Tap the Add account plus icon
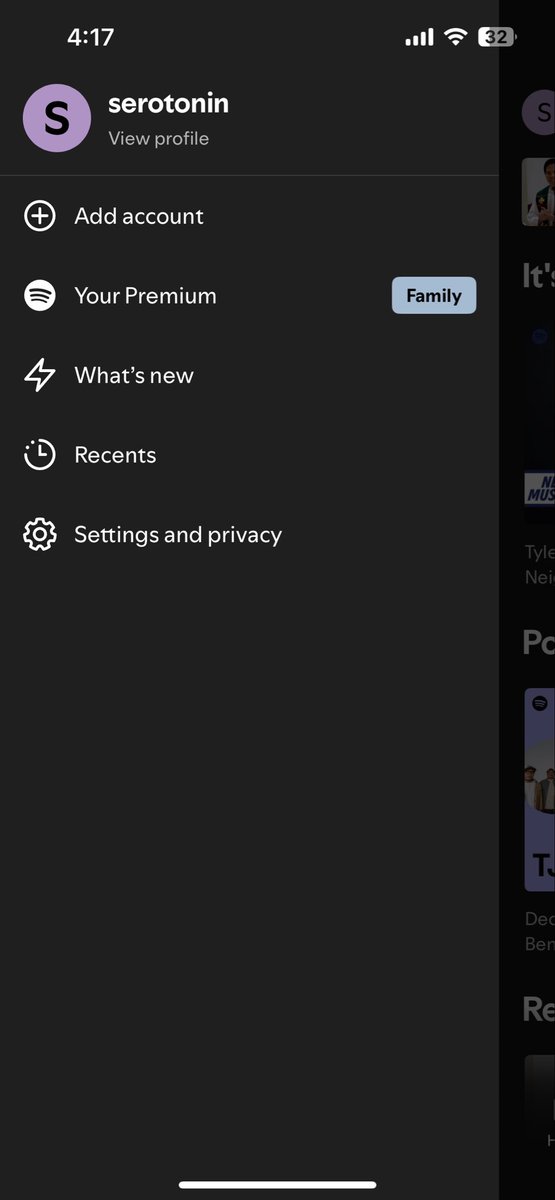555x1200 pixels. (x=40, y=216)
